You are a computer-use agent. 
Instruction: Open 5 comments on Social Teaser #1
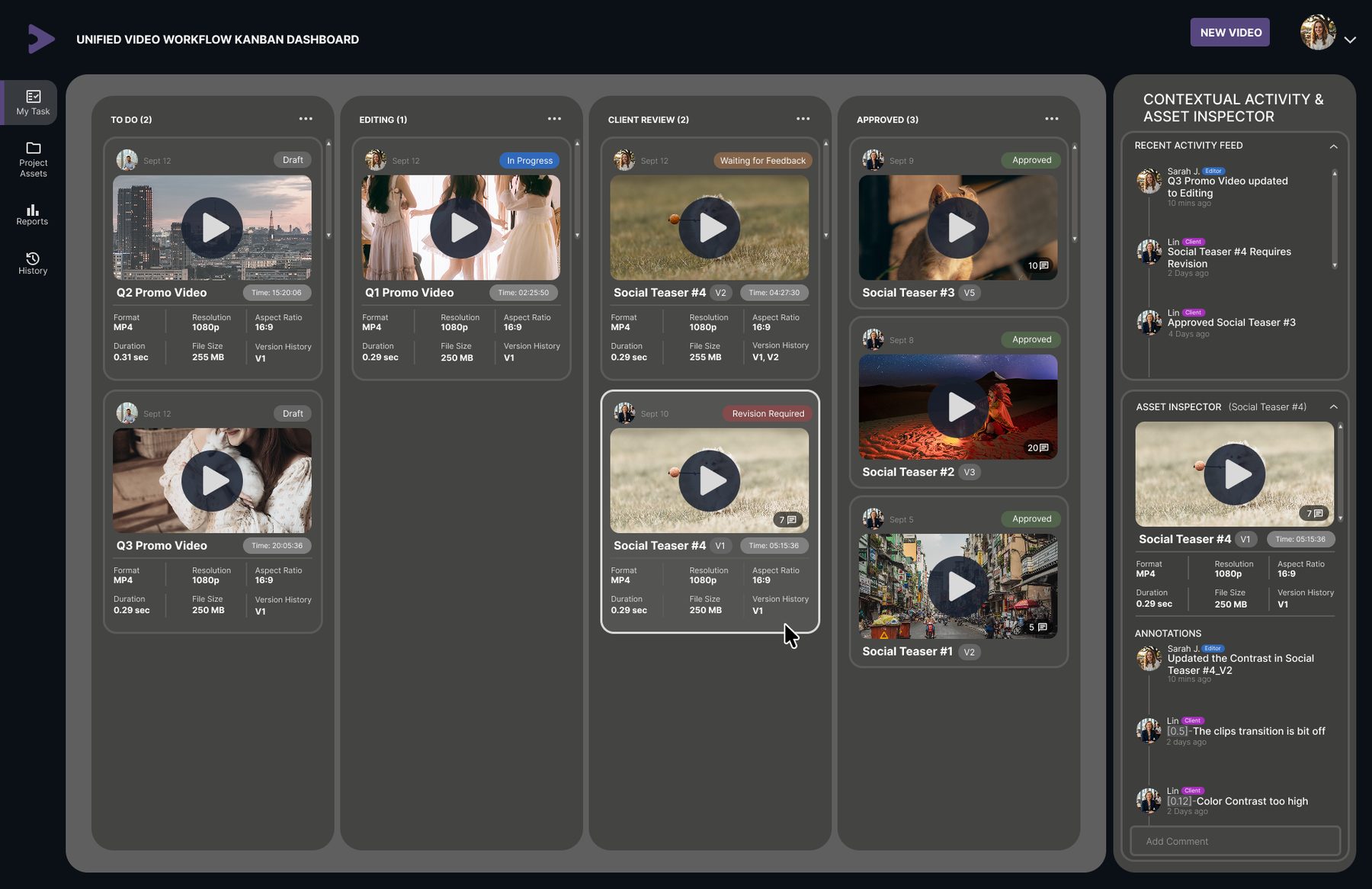point(1038,627)
